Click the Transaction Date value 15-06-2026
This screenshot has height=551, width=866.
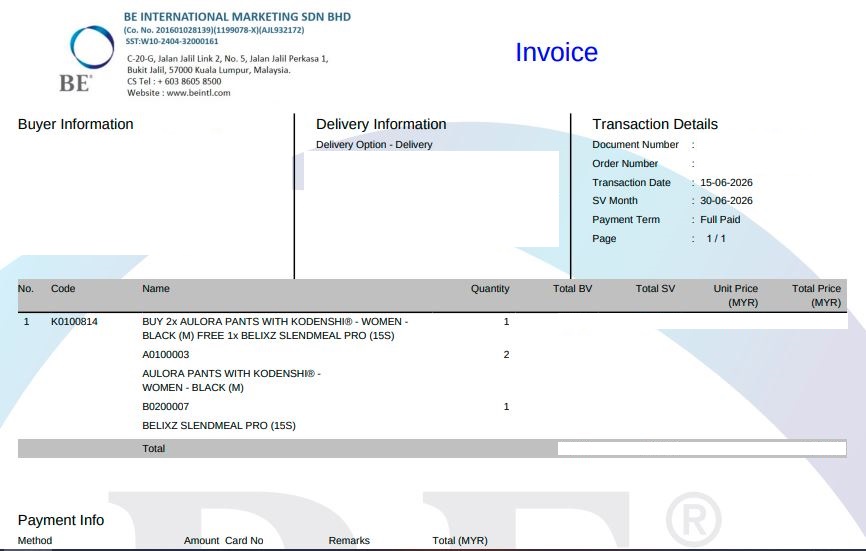[726, 182]
